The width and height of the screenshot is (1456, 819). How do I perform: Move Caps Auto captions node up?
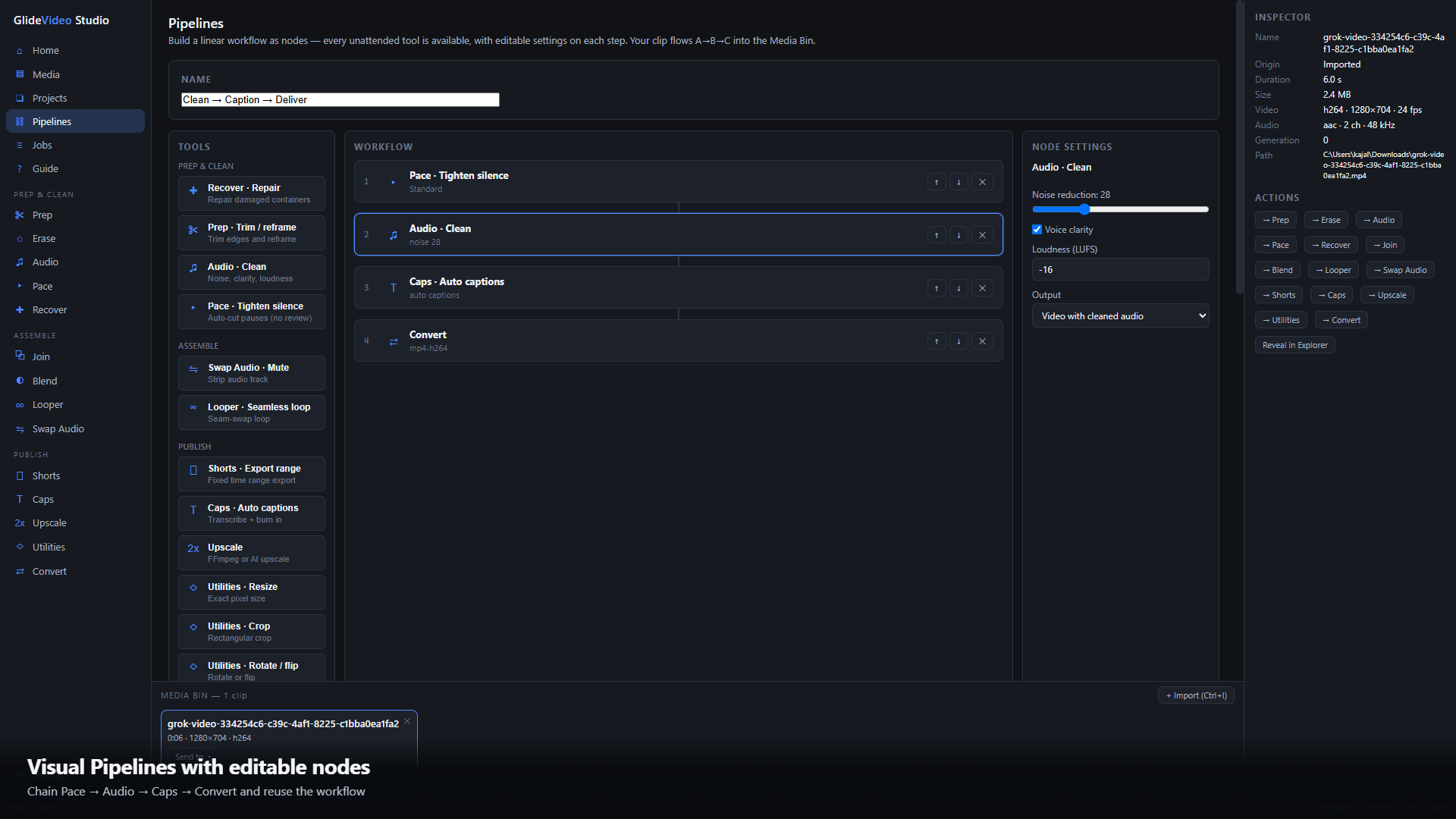click(x=937, y=288)
